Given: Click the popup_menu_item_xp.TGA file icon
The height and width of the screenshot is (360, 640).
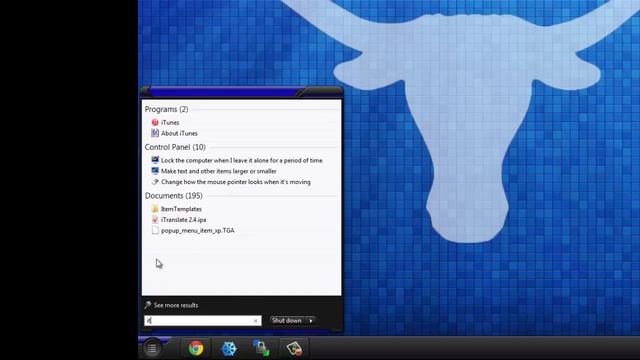Looking at the screenshot, I should point(155,230).
